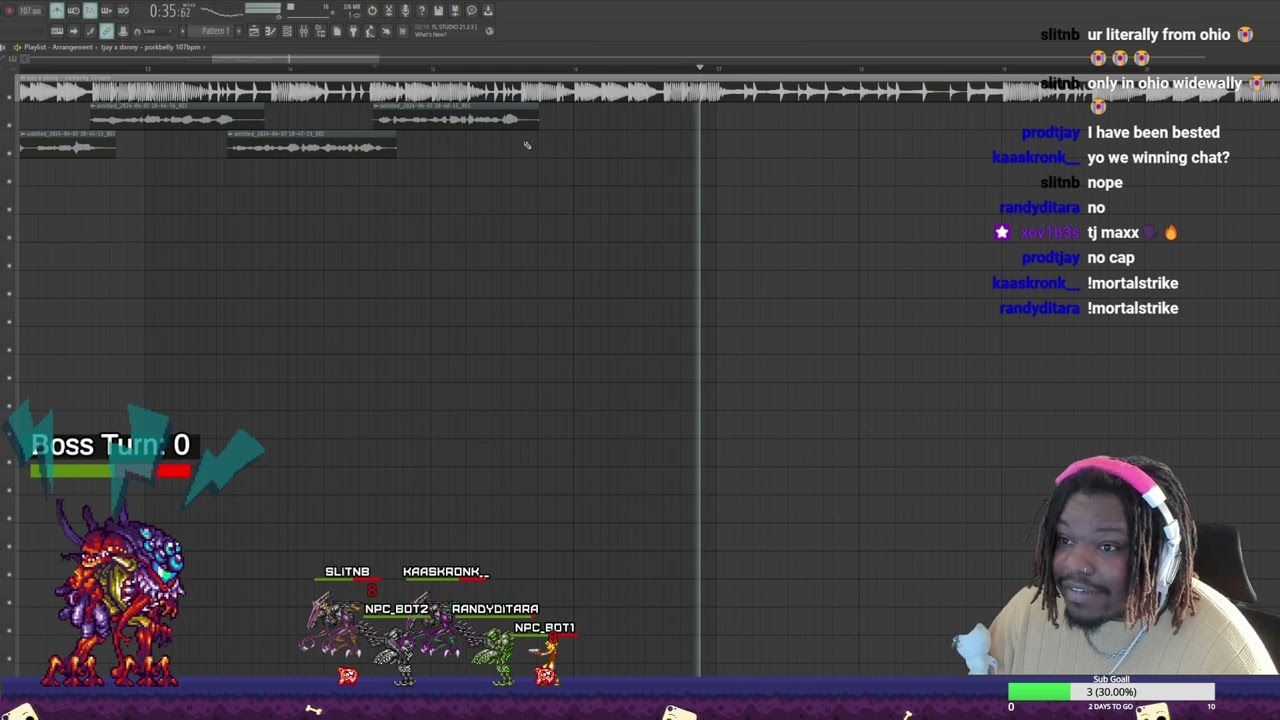Open the Channel rack icon
The height and width of the screenshot is (720, 1280).
click(287, 31)
